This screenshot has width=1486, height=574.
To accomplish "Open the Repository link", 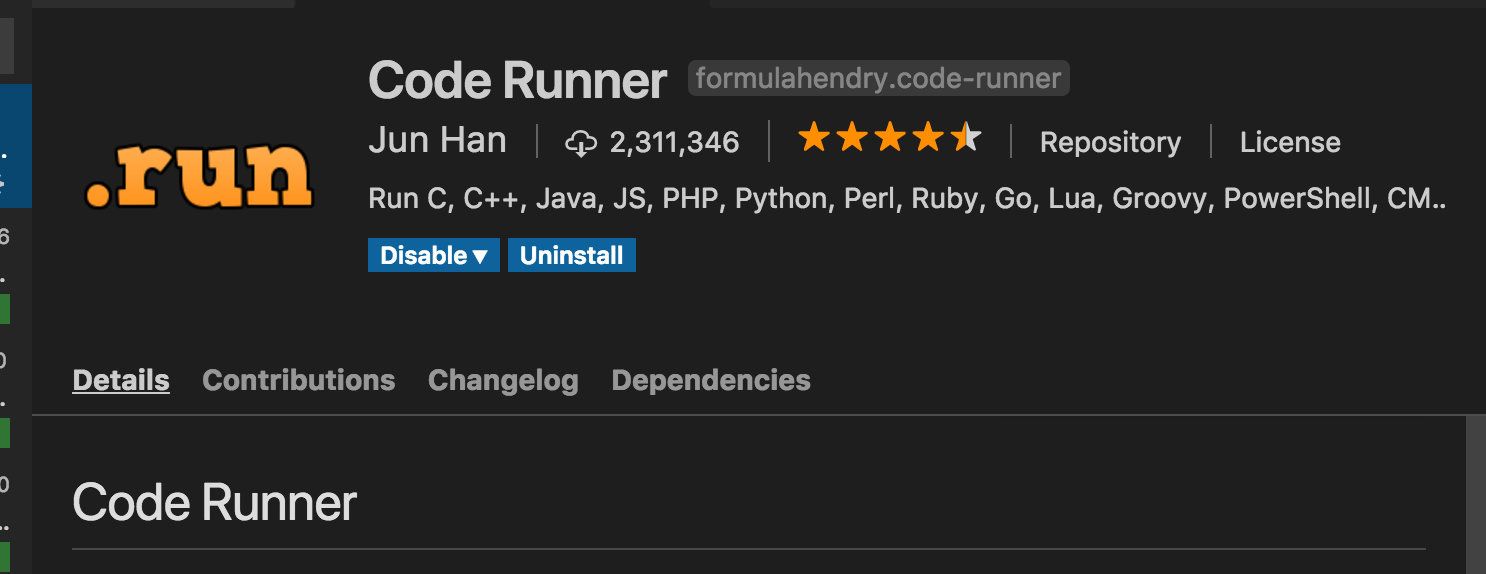I will coord(1110,143).
